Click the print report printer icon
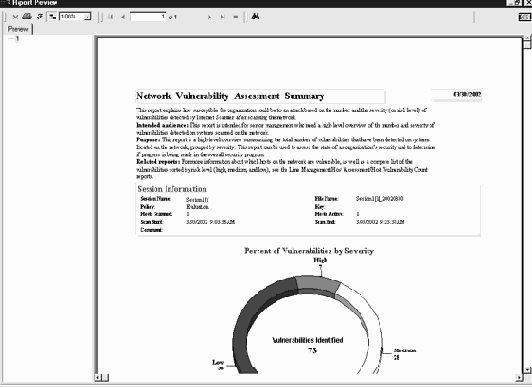 pos(27,16)
